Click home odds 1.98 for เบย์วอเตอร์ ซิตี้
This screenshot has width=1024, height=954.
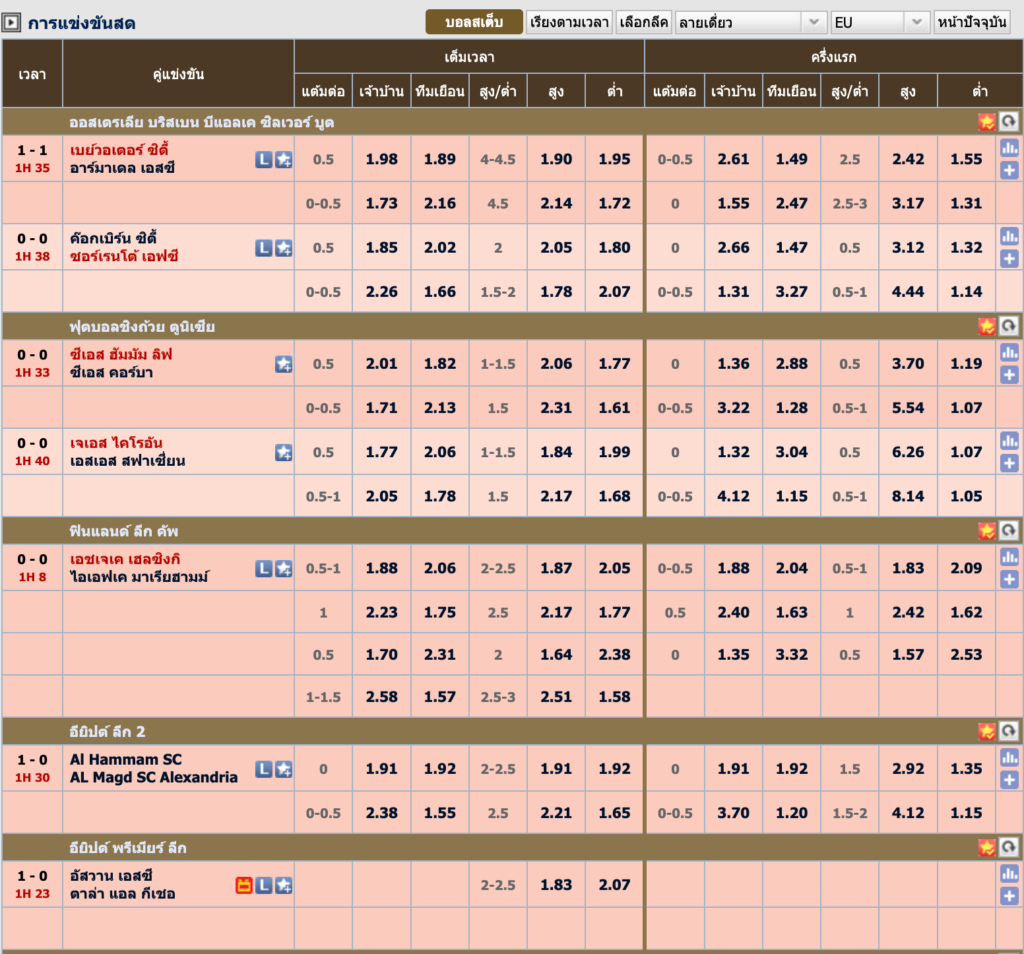tap(381, 159)
